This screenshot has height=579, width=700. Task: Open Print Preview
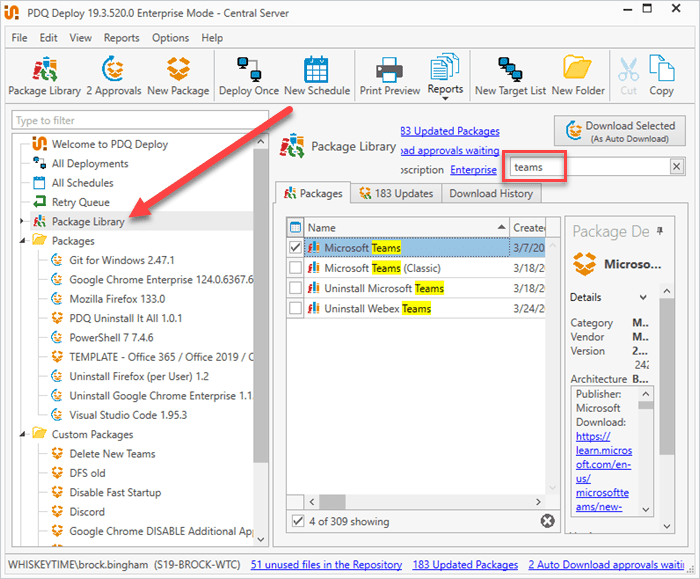(390, 76)
